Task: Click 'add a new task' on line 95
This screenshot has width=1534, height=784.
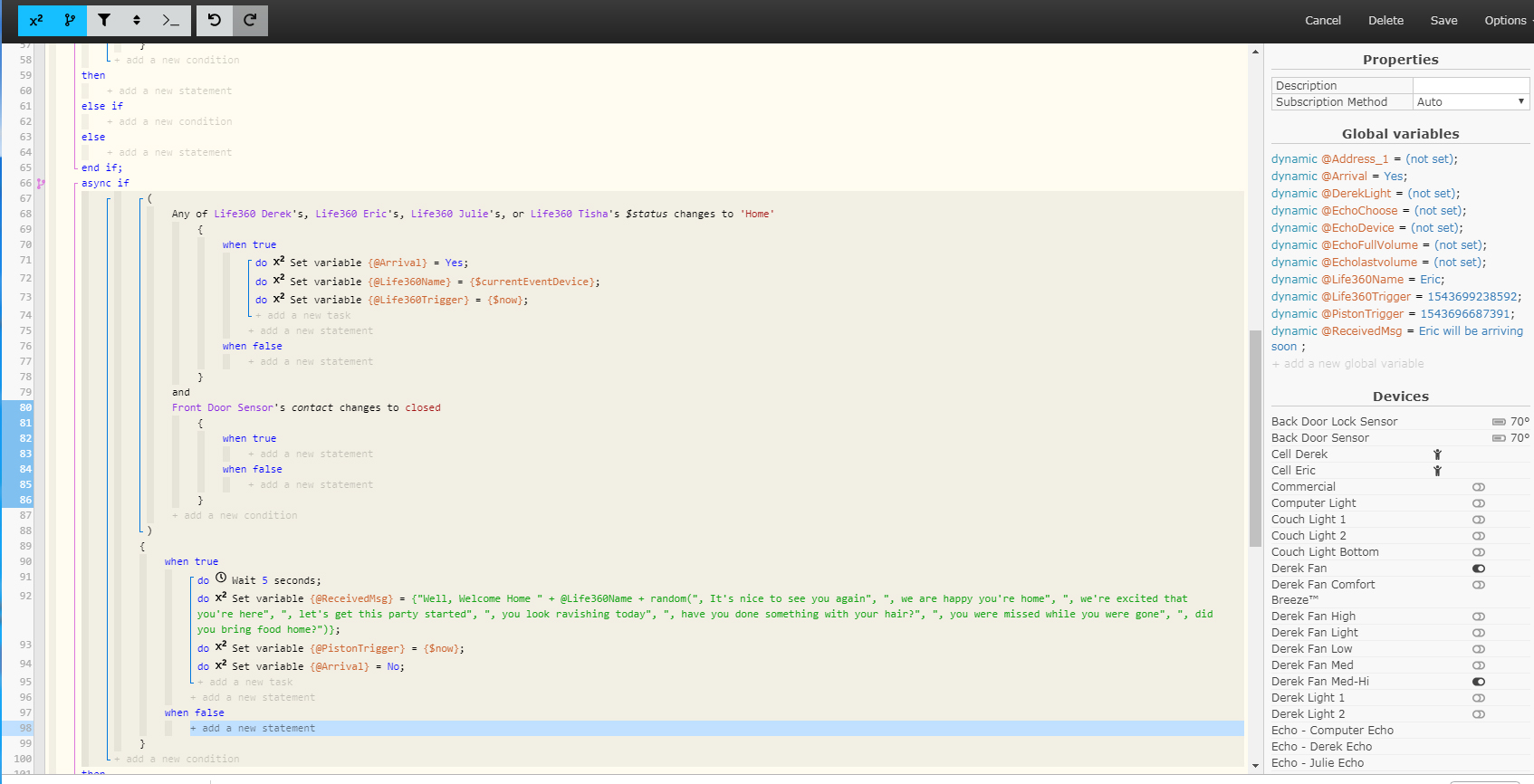Action: [245, 682]
